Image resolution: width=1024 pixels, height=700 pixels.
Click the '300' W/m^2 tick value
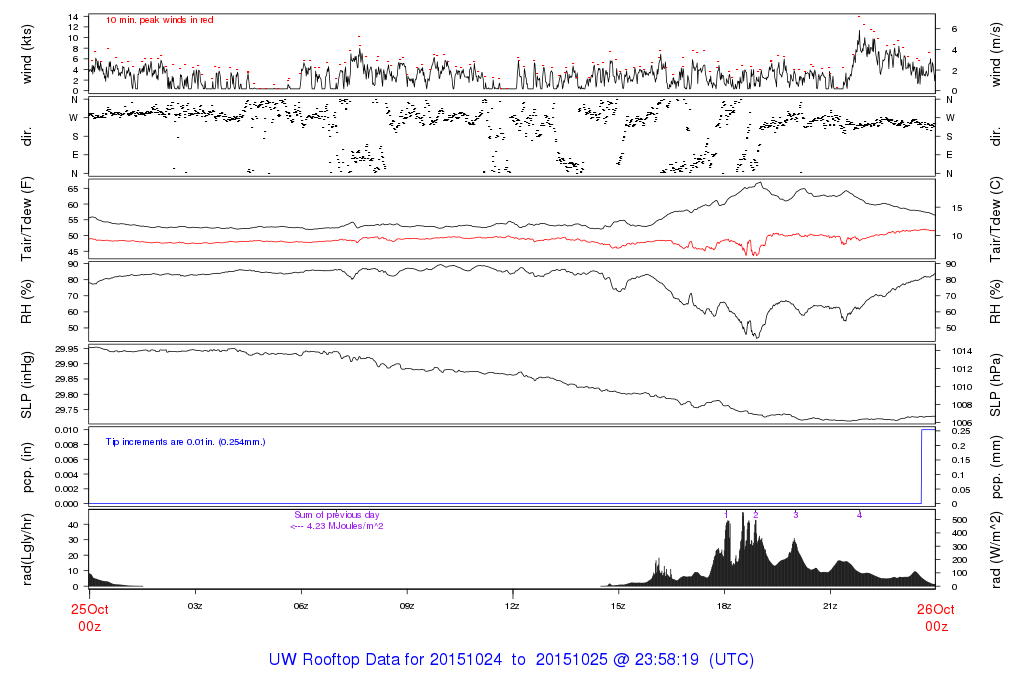(x=959, y=547)
